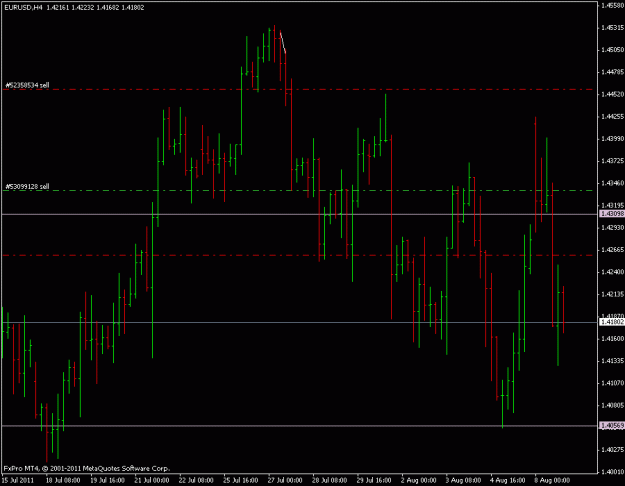Click the '25 Jul 16:00' time label
The width and height of the screenshot is (625, 486).
(241, 480)
